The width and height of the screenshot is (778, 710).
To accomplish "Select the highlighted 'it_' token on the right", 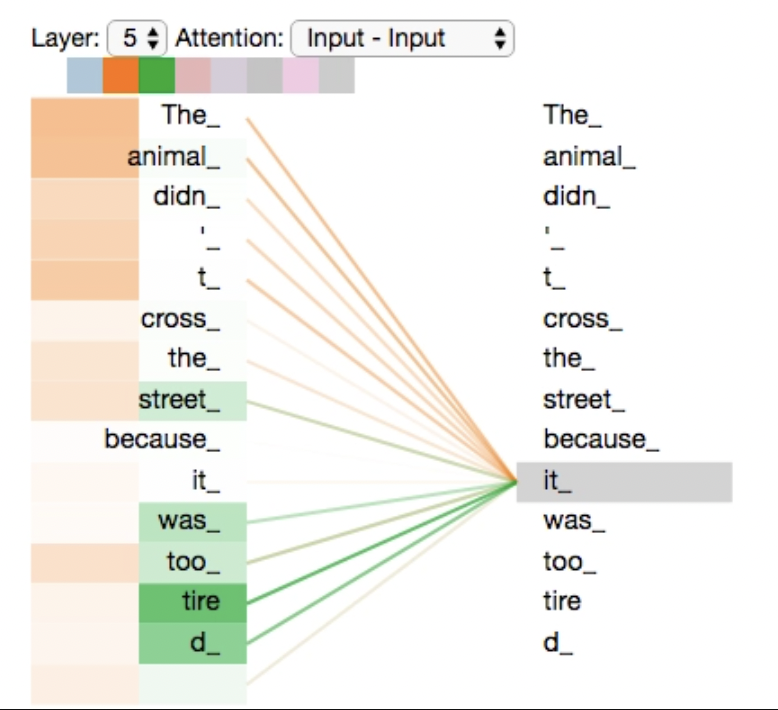I will pos(624,482).
